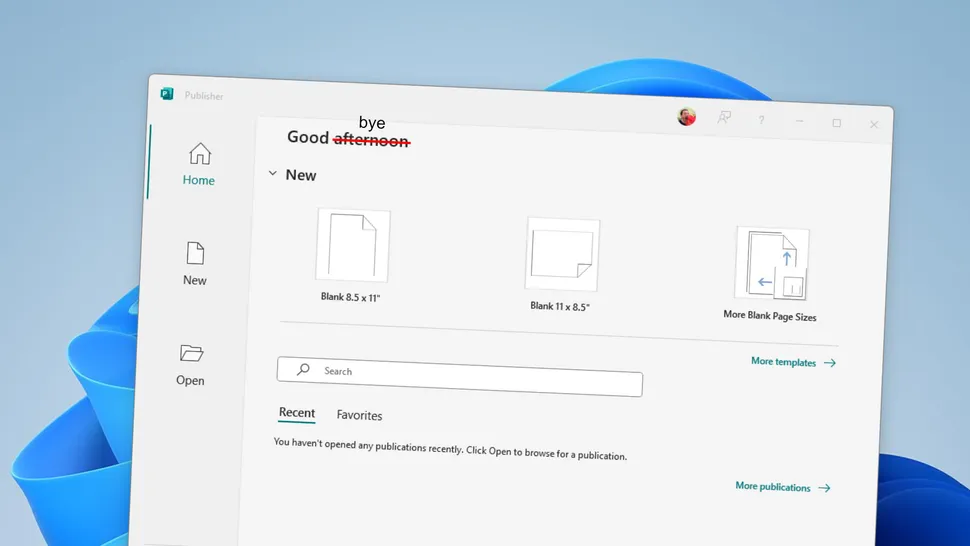Click inside the Search input field

click(460, 376)
